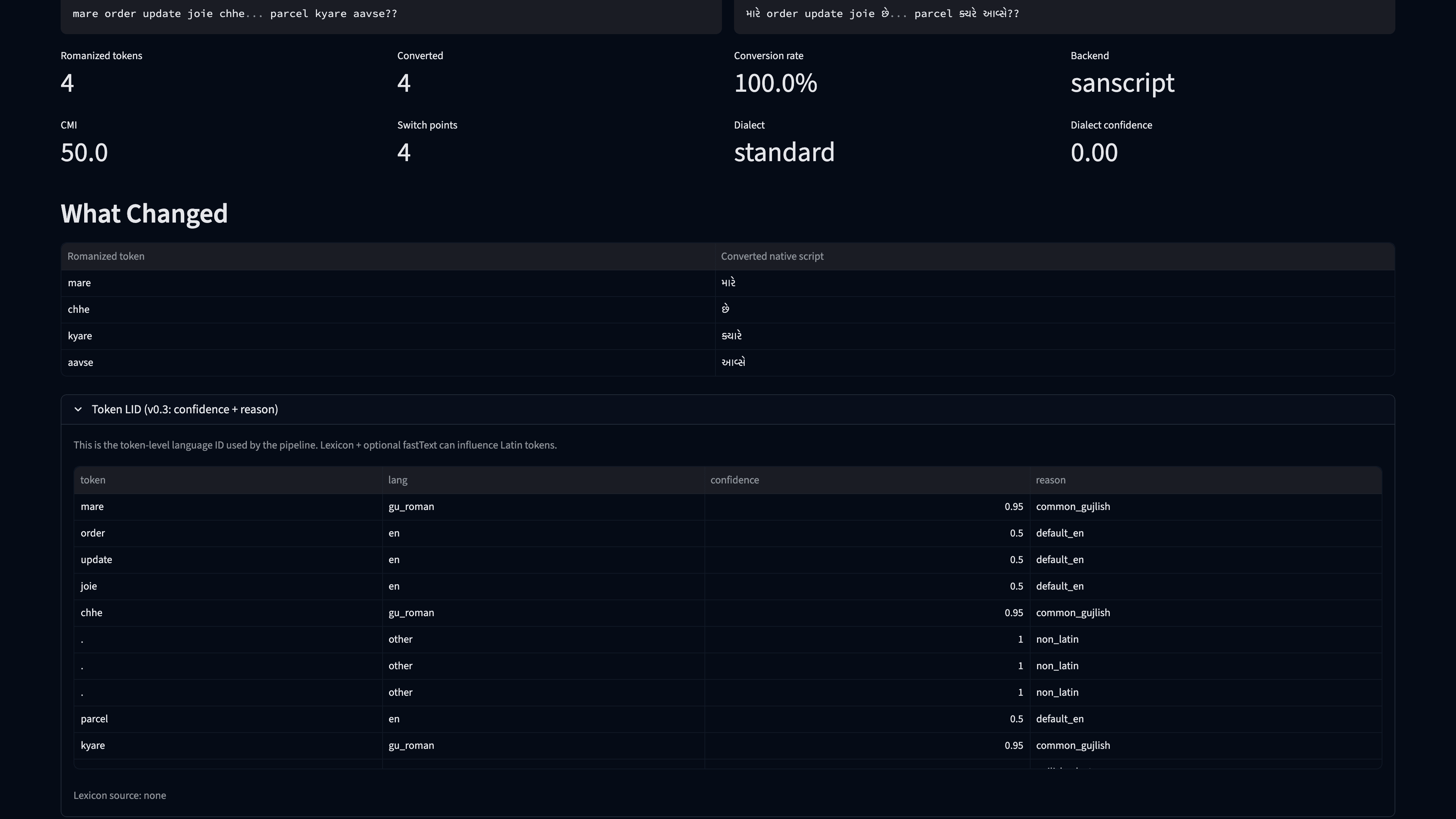
Task: Select the standard Dialect value
Action: 784,152
